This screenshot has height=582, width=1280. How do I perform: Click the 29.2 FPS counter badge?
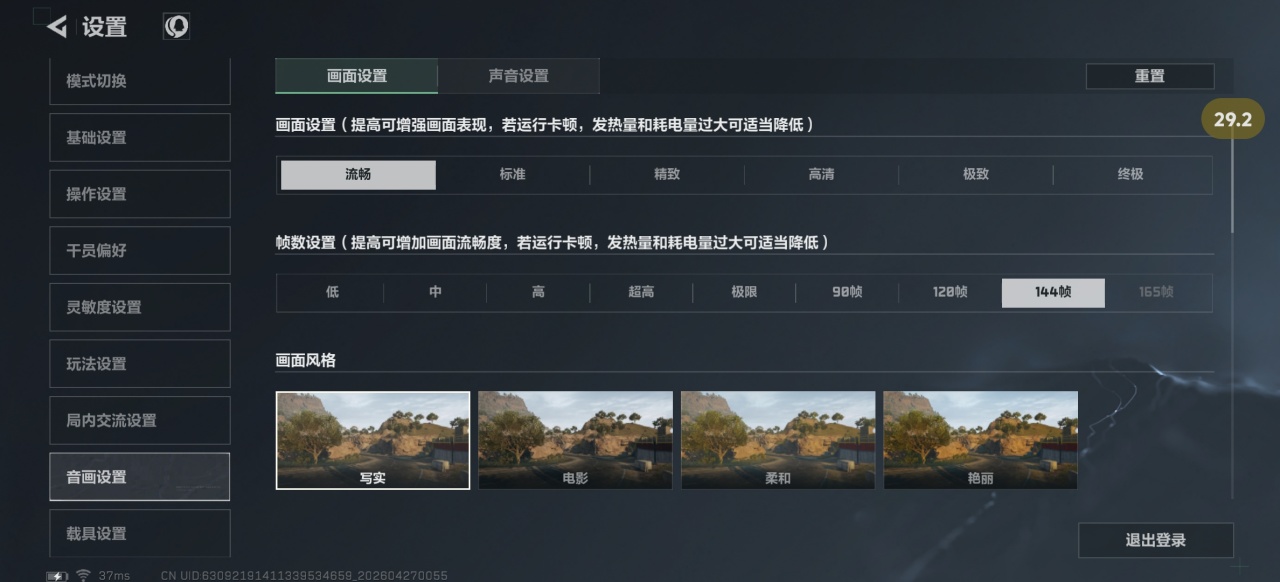coord(1233,120)
